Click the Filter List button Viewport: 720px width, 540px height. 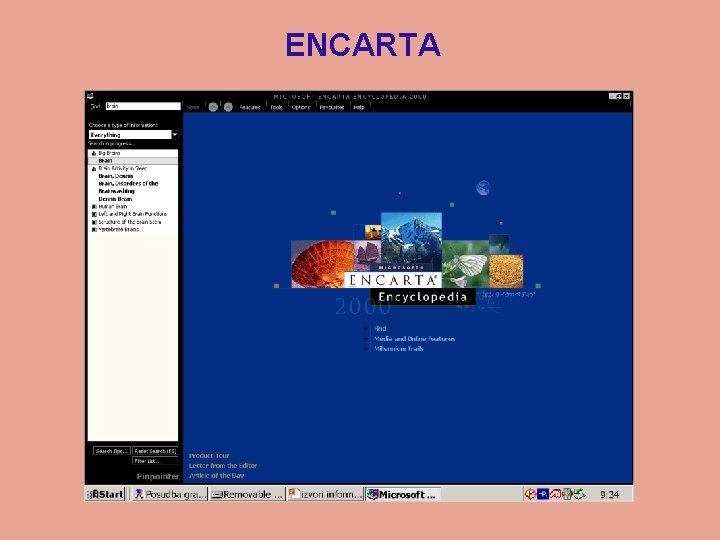coord(155,461)
